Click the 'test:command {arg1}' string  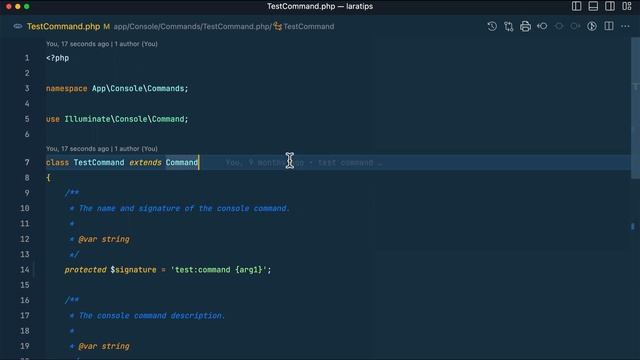click(218, 270)
